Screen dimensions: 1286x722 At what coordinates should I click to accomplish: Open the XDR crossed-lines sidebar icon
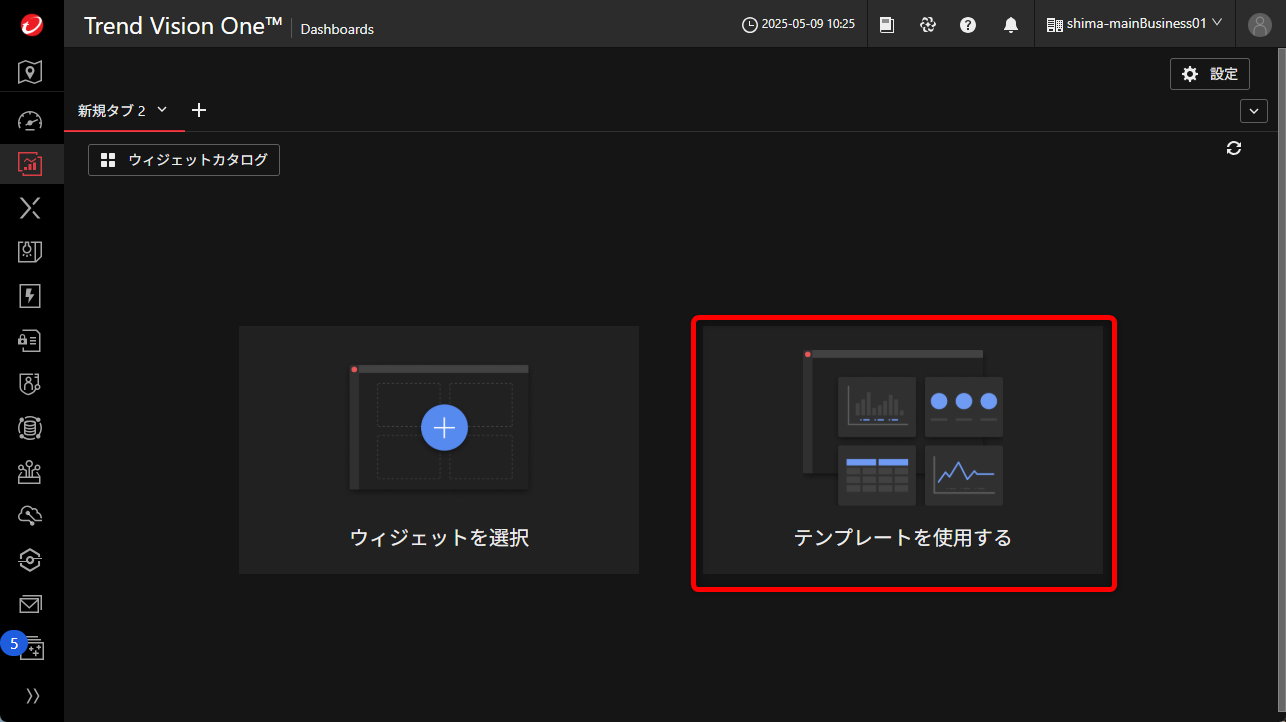coord(30,208)
